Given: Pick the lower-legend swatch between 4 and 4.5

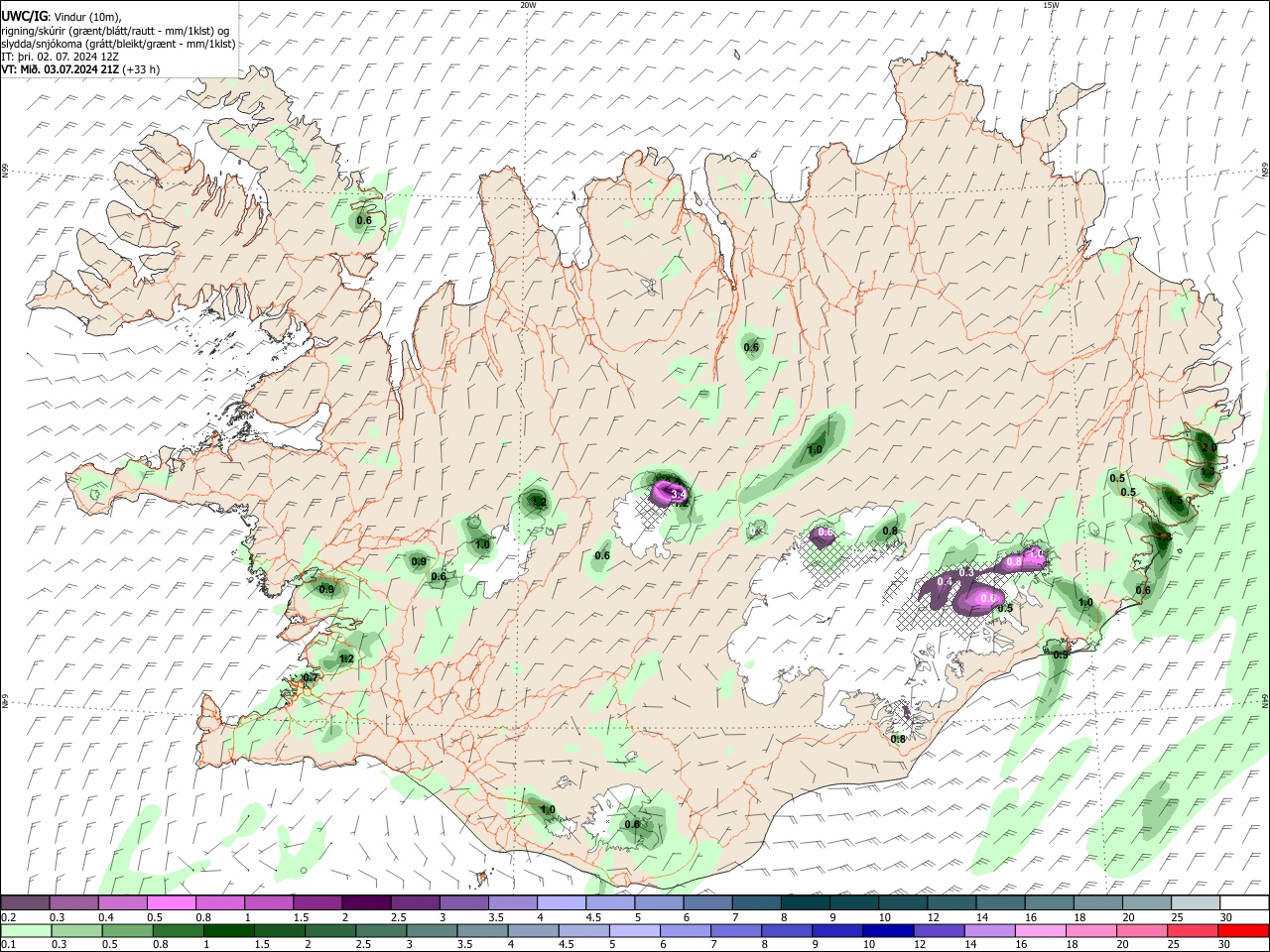Looking at the screenshot, I should 532,930.
